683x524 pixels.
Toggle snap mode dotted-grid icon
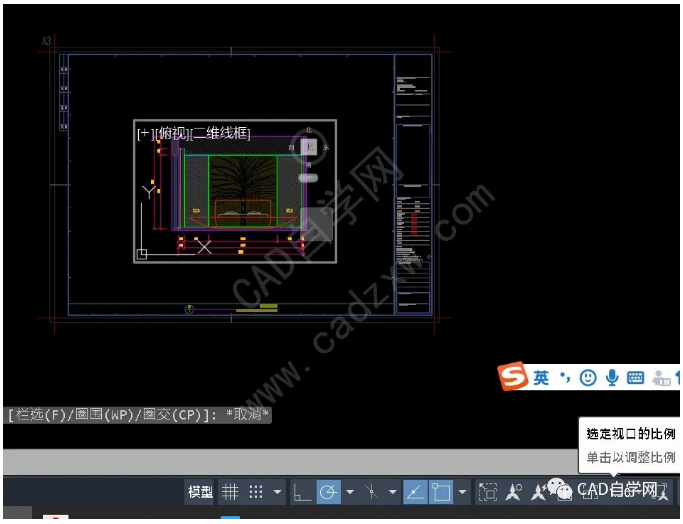click(x=256, y=492)
